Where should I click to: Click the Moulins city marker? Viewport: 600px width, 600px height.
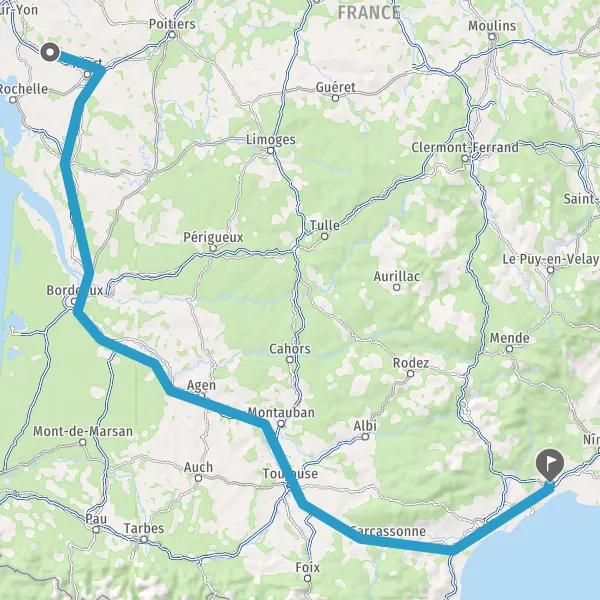coord(492,37)
